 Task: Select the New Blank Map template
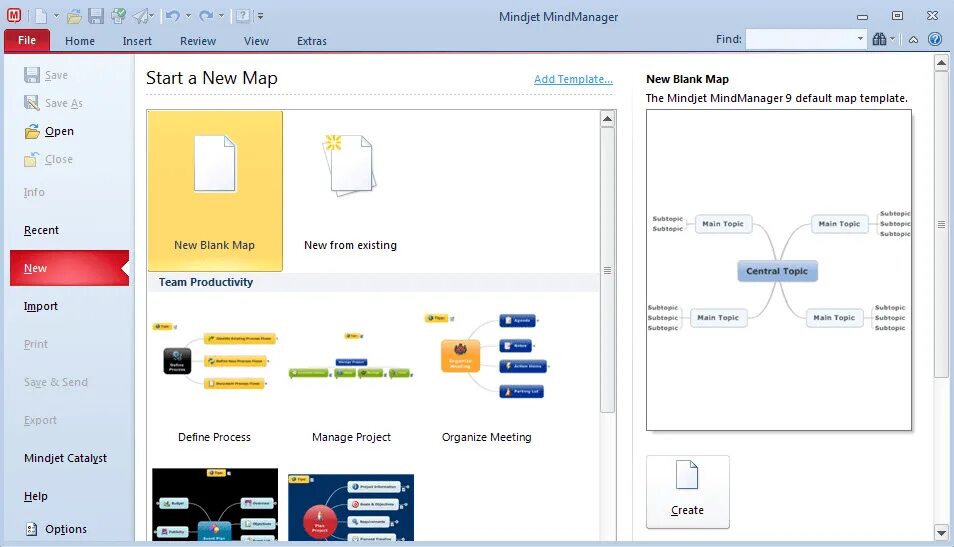pos(215,191)
